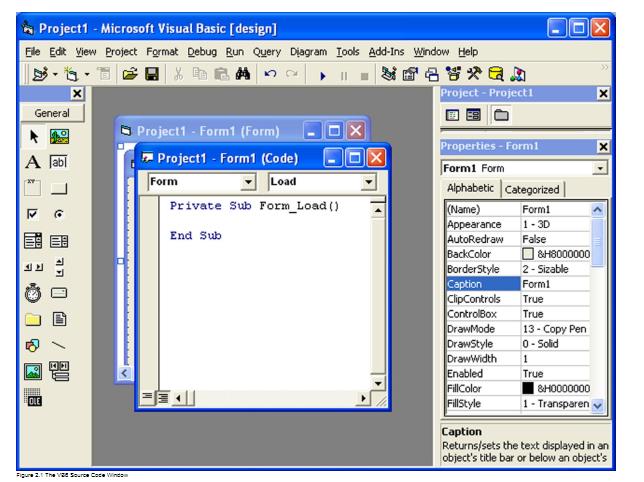
Task: Toggle Procedure View button in code window
Action: (147, 397)
